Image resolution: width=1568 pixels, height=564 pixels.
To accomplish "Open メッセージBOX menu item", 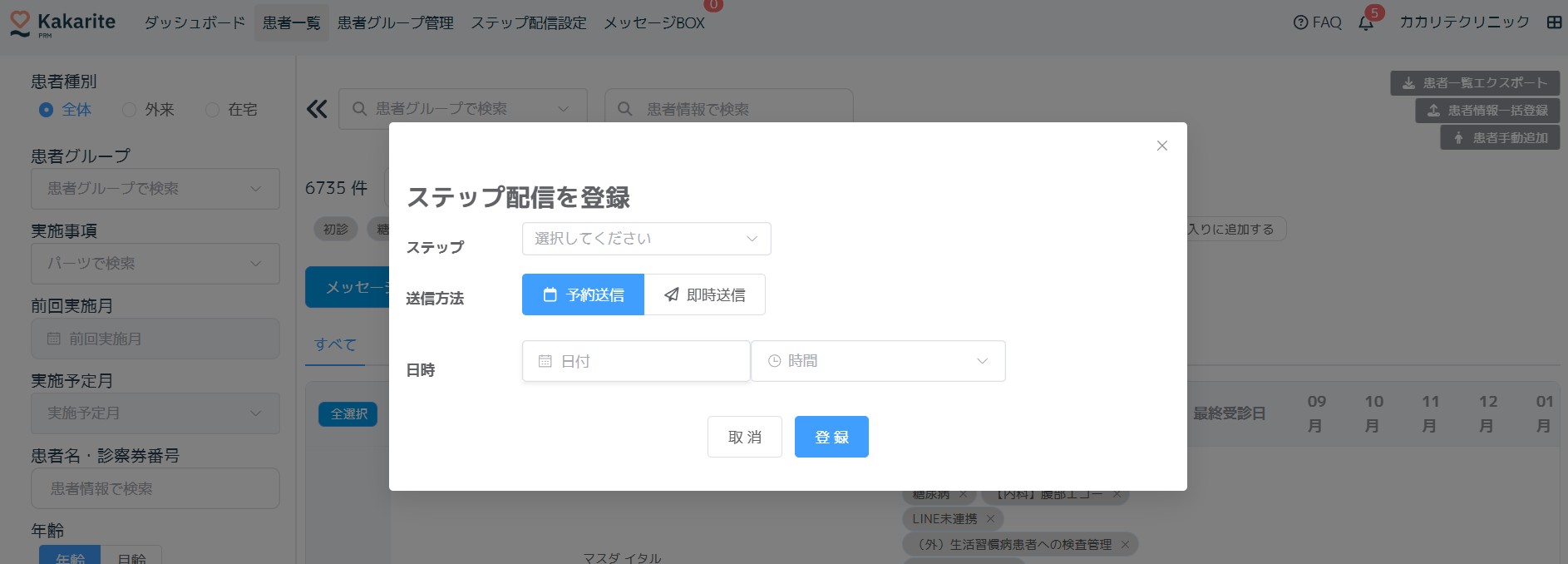I will (x=654, y=22).
